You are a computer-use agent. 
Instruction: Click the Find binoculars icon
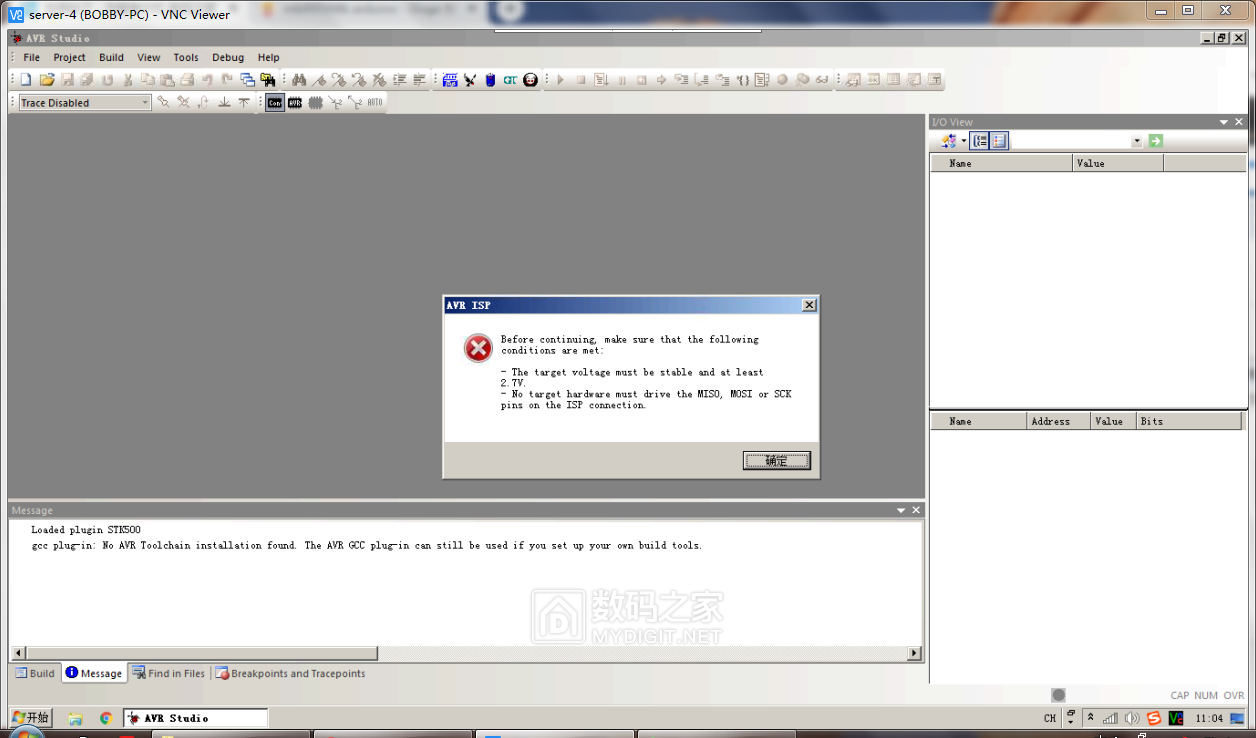coord(299,79)
